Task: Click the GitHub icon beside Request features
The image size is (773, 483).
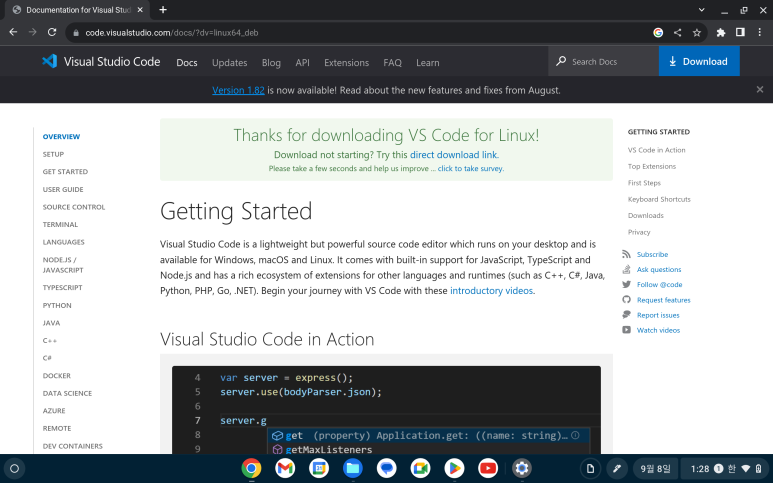Action: coord(627,300)
